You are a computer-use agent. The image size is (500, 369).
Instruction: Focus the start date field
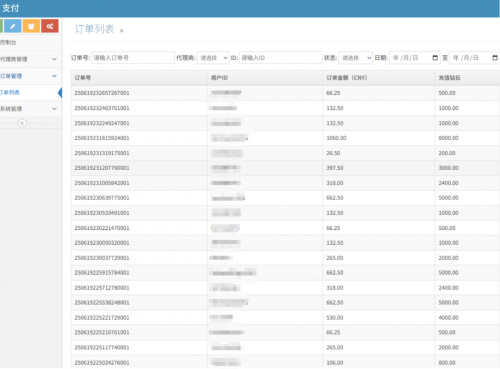pyautogui.click(x=415, y=58)
